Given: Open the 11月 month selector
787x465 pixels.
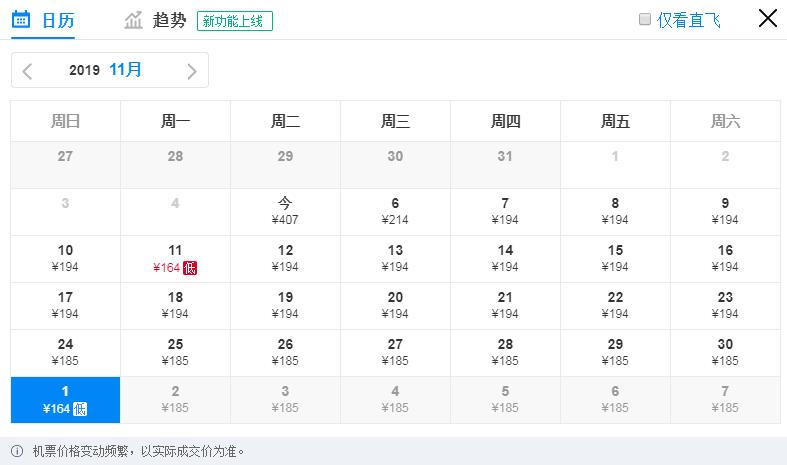Looking at the screenshot, I should (125, 69).
